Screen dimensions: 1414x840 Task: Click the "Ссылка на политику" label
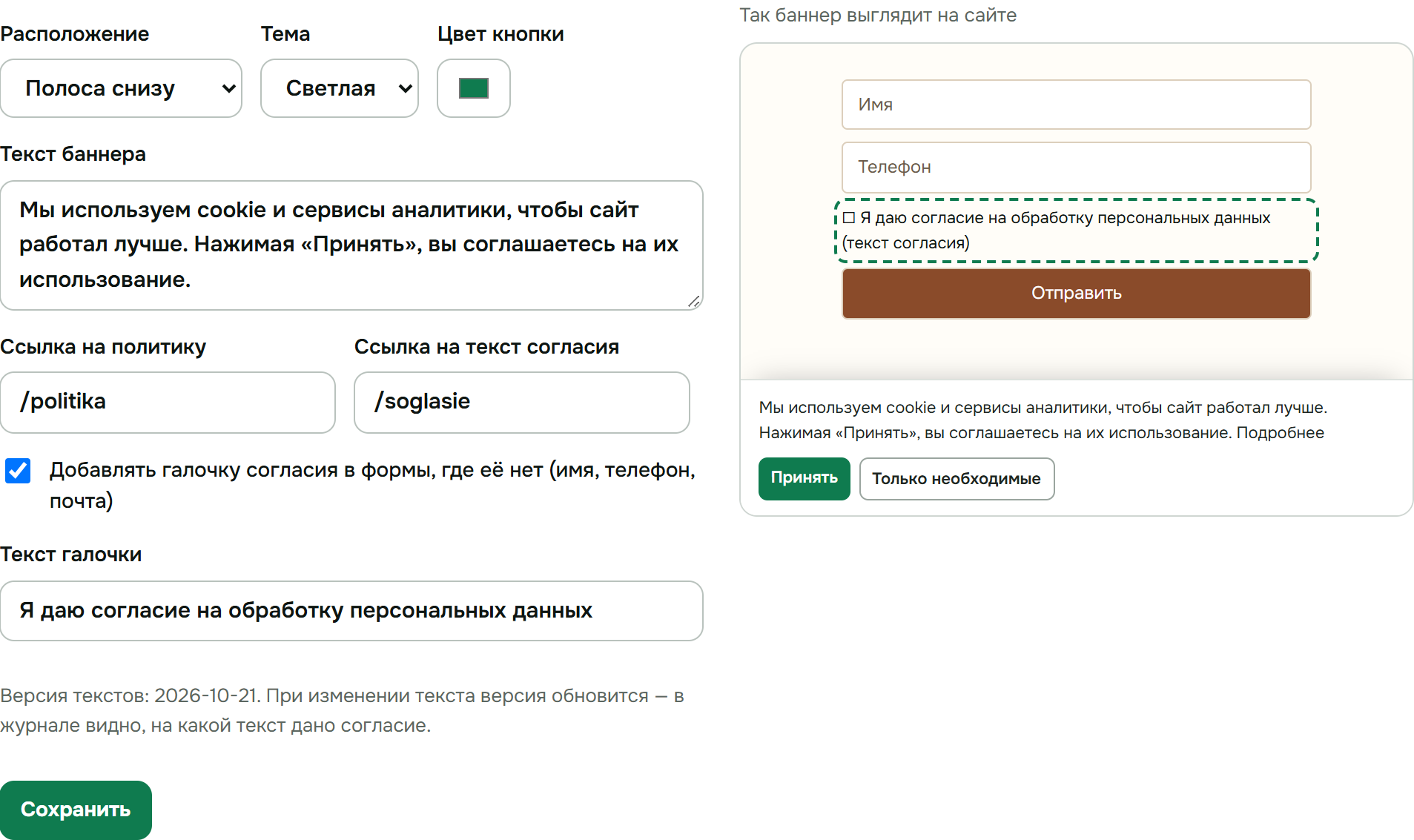(x=103, y=347)
